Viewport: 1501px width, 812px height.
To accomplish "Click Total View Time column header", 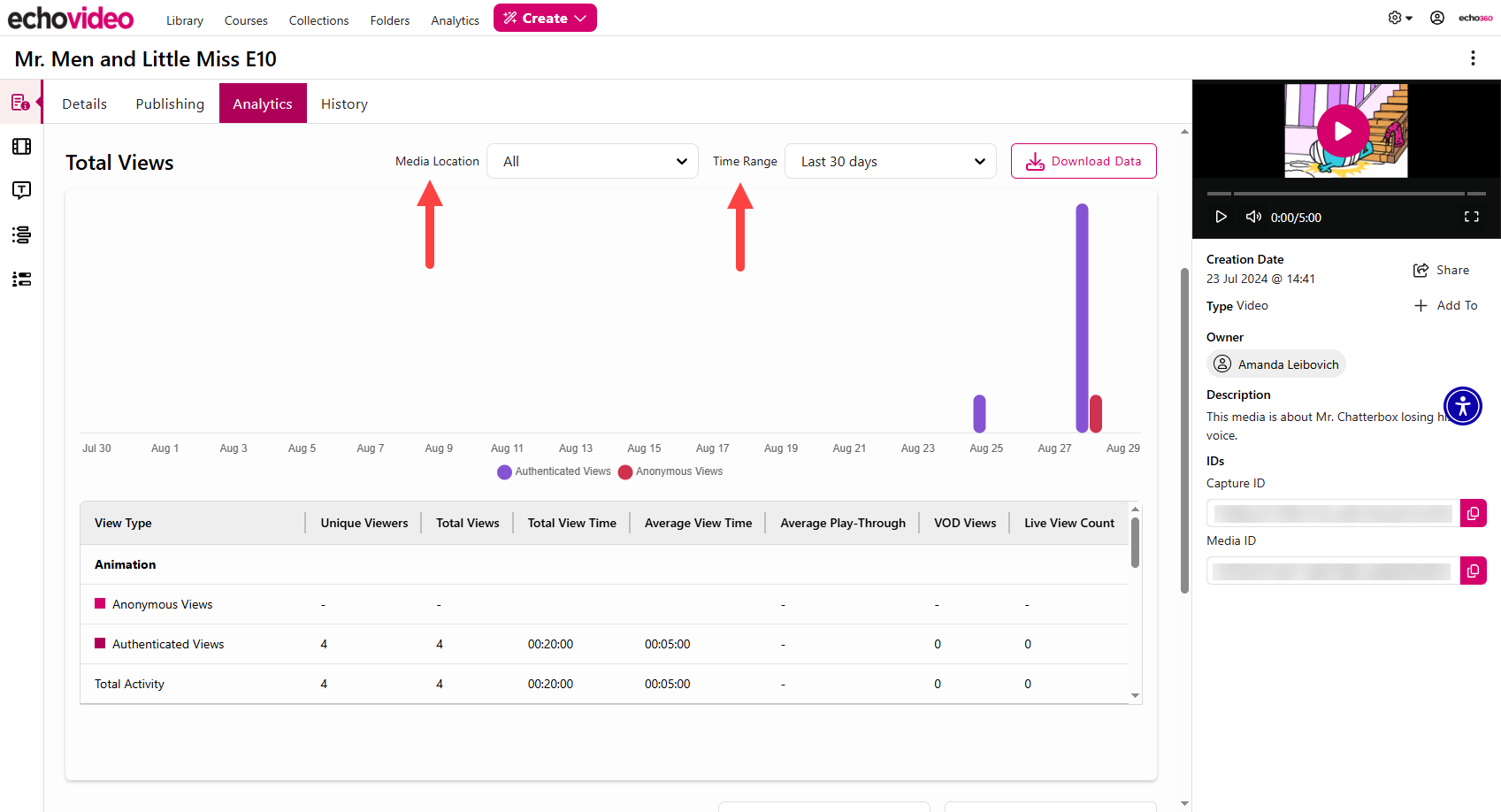I will pyautogui.click(x=572, y=523).
